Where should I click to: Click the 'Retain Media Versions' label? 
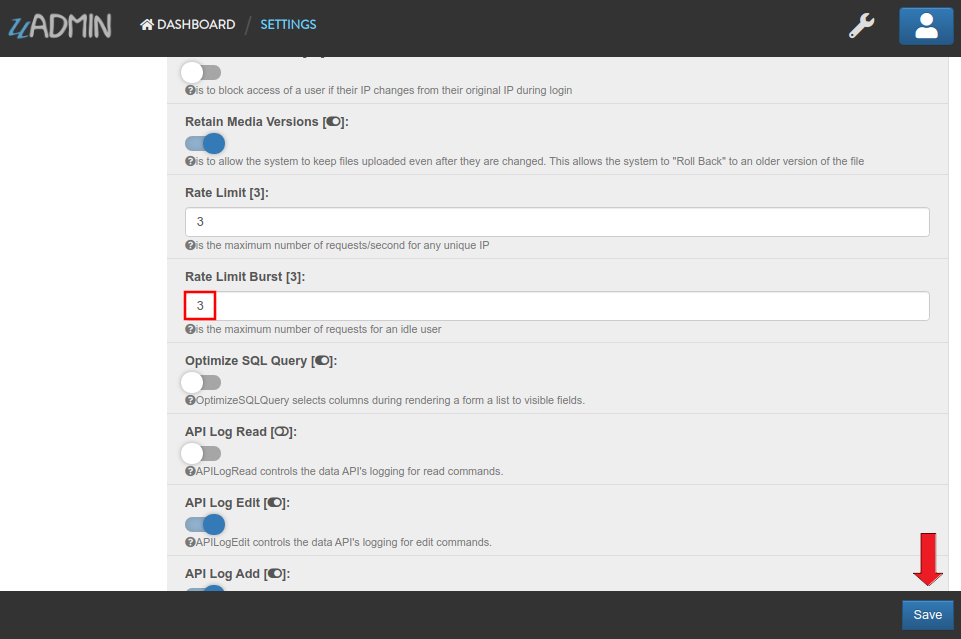point(252,122)
